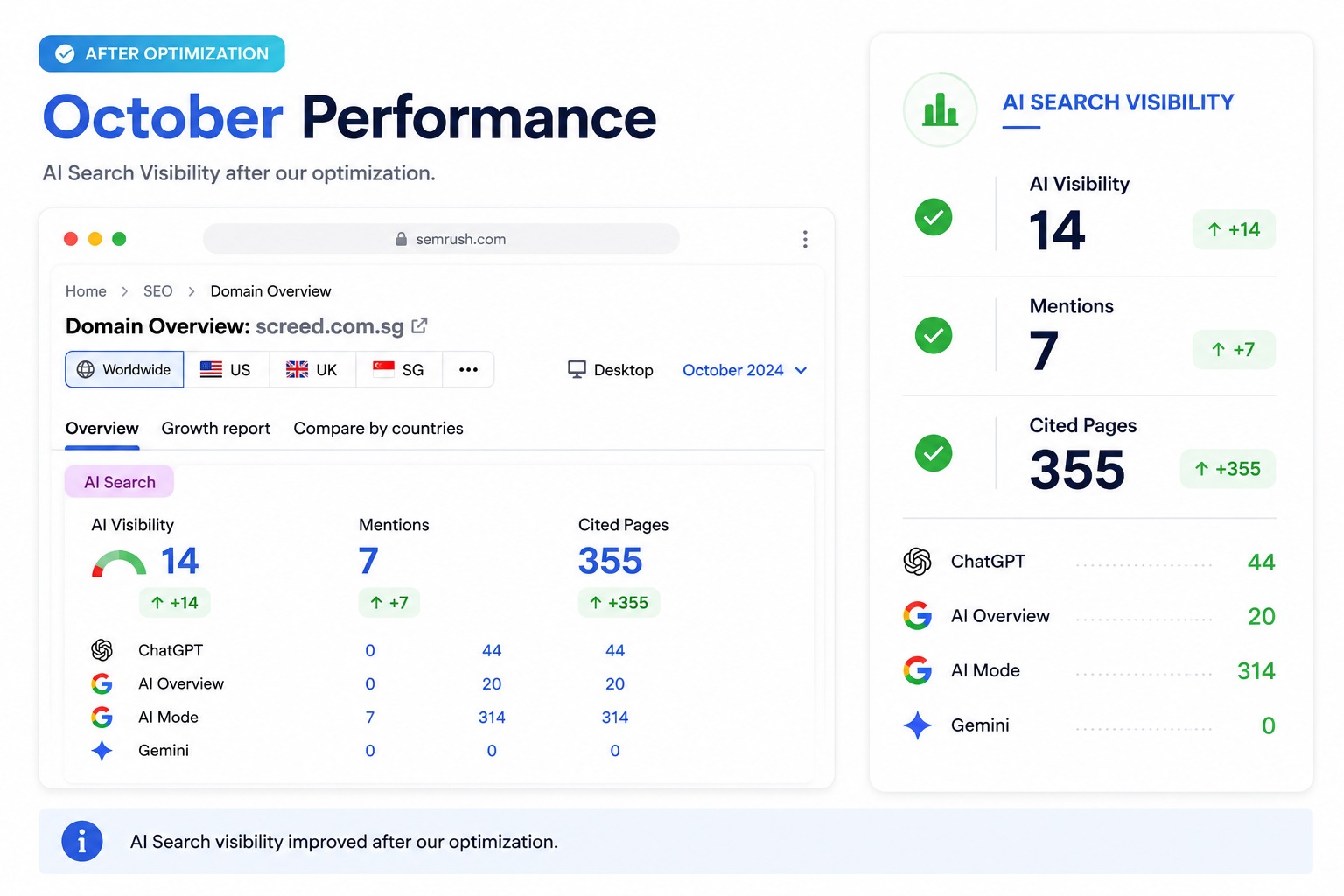Click the blue info icon in bottom banner
Screen dimensions: 1344x896
pyautogui.click(x=82, y=841)
